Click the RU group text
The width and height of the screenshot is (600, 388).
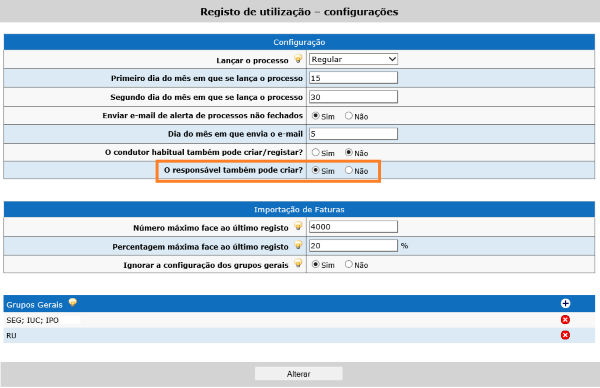pyautogui.click(x=11, y=336)
